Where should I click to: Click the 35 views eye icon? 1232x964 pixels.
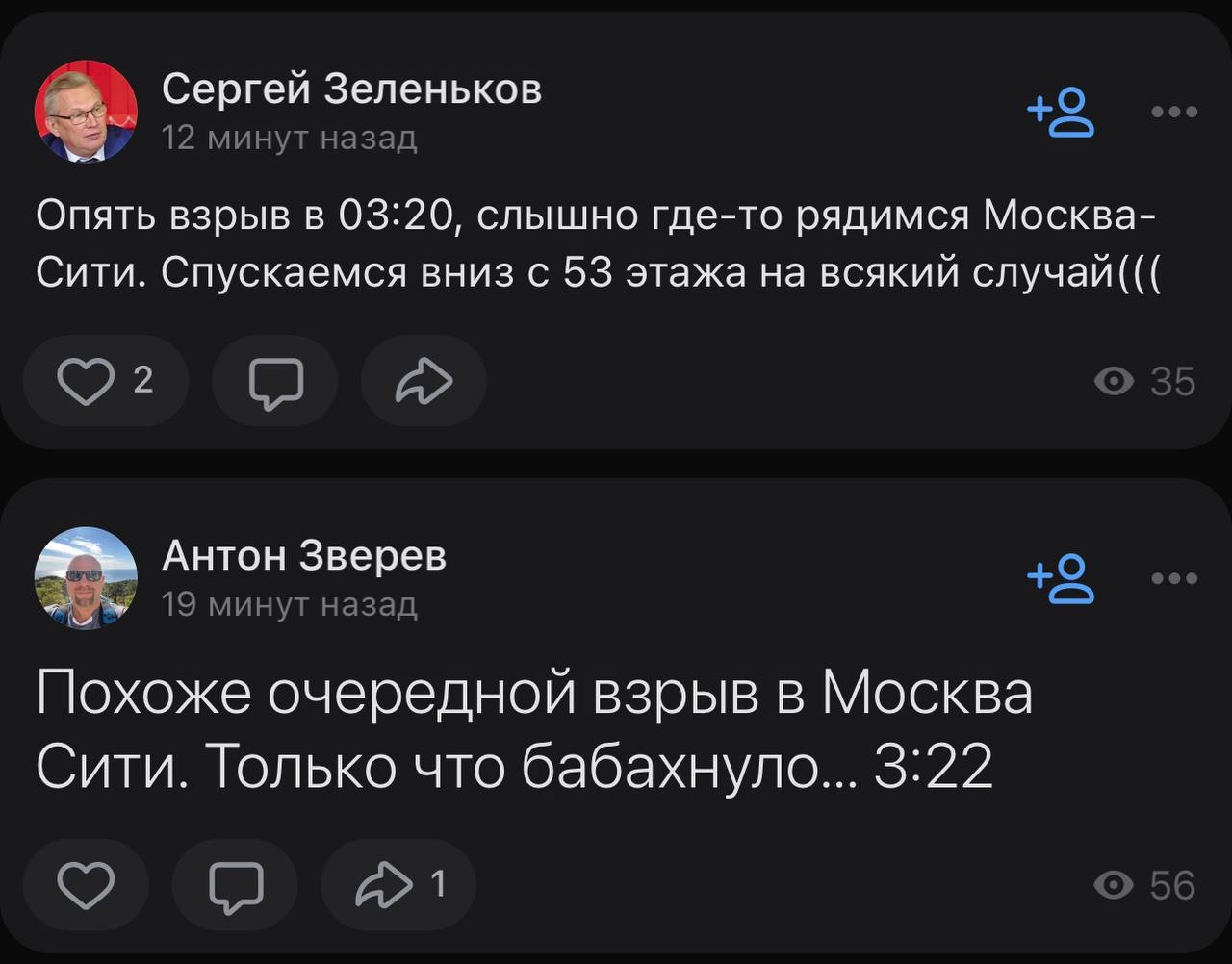1115,382
